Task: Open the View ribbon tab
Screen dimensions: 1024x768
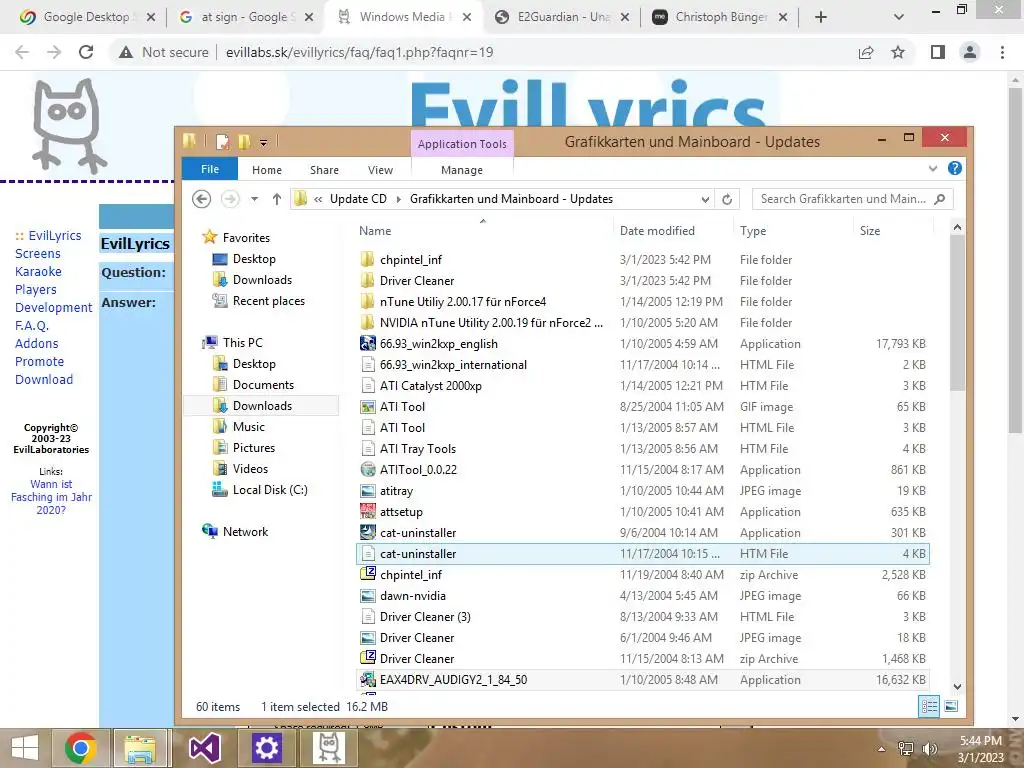Action: [x=380, y=170]
